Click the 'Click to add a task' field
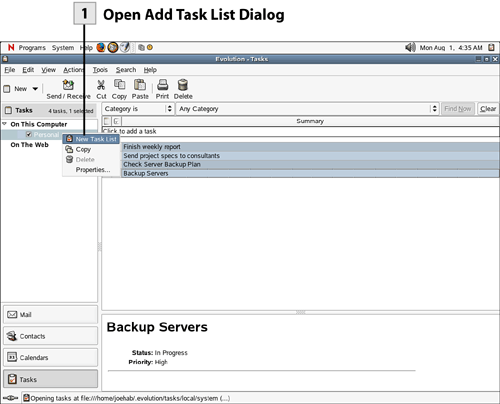This screenshot has height=404, width=500. 300,131
